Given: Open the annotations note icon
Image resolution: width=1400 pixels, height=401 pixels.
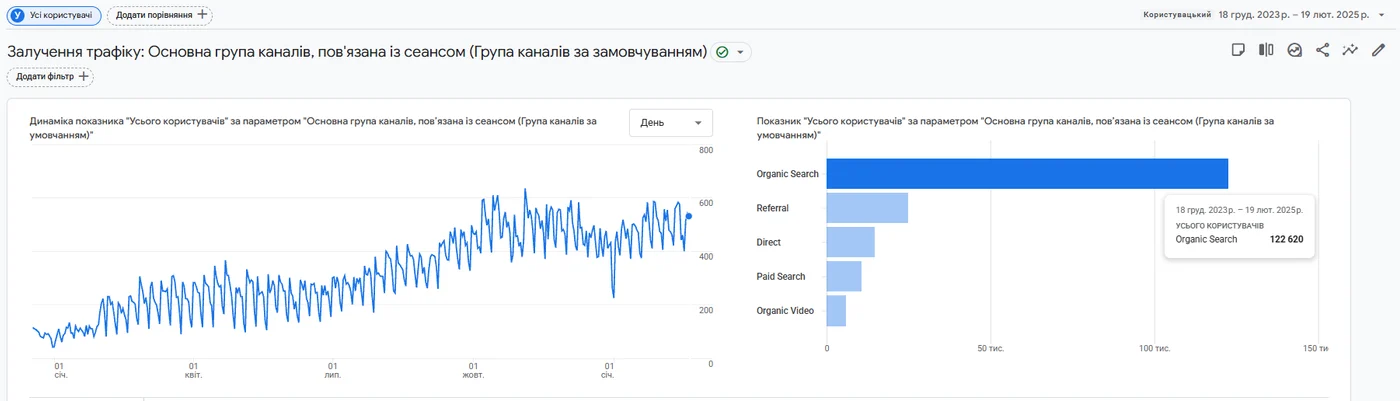Looking at the screenshot, I should tap(1238, 50).
